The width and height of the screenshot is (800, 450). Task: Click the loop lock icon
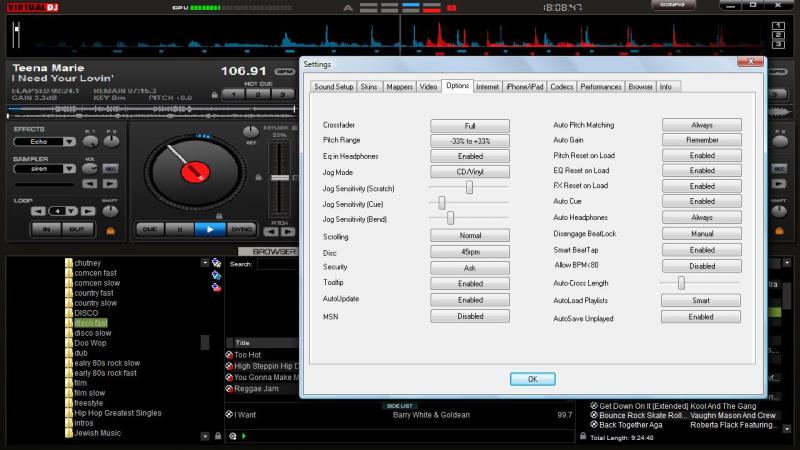pyautogui.click(x=110, y=231)
